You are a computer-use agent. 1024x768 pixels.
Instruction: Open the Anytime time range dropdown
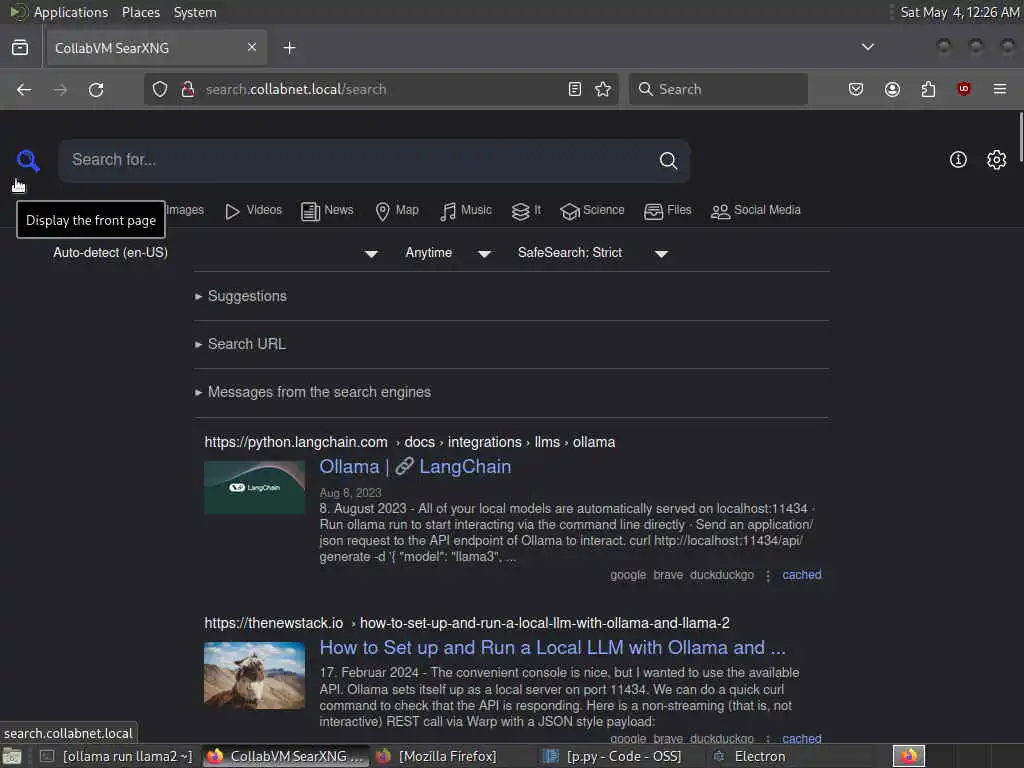click(448, 253)
